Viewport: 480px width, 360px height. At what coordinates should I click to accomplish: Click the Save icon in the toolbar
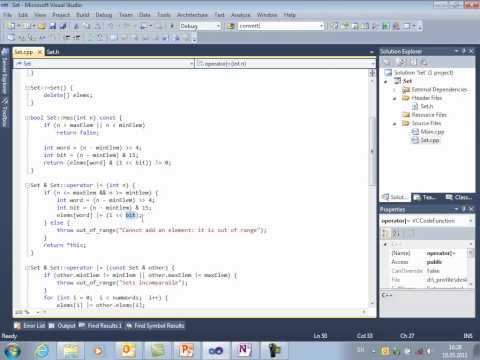pos(53,26)
